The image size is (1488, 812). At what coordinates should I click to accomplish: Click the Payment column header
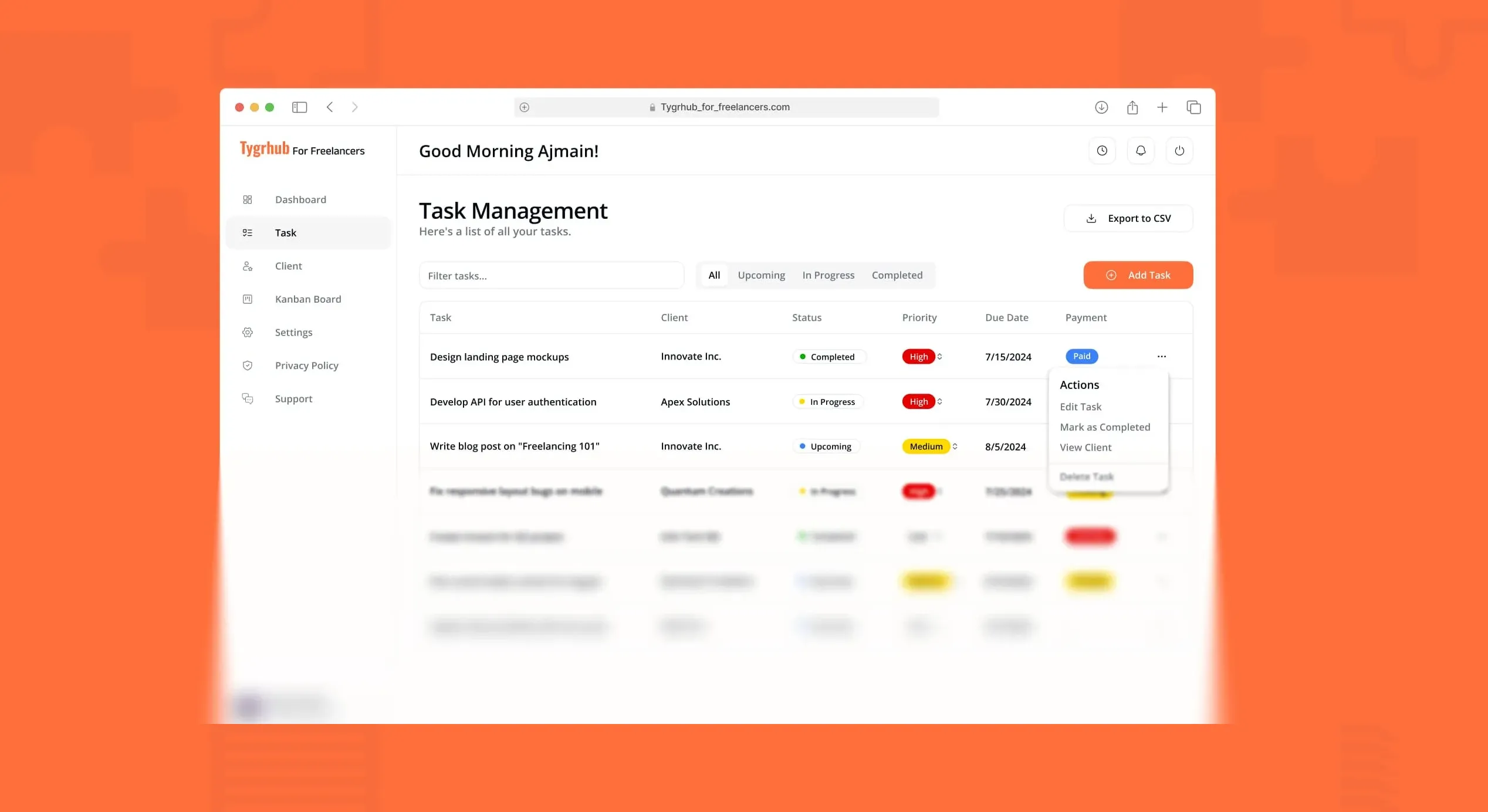pyautogui.click(x=1086, y=317)
